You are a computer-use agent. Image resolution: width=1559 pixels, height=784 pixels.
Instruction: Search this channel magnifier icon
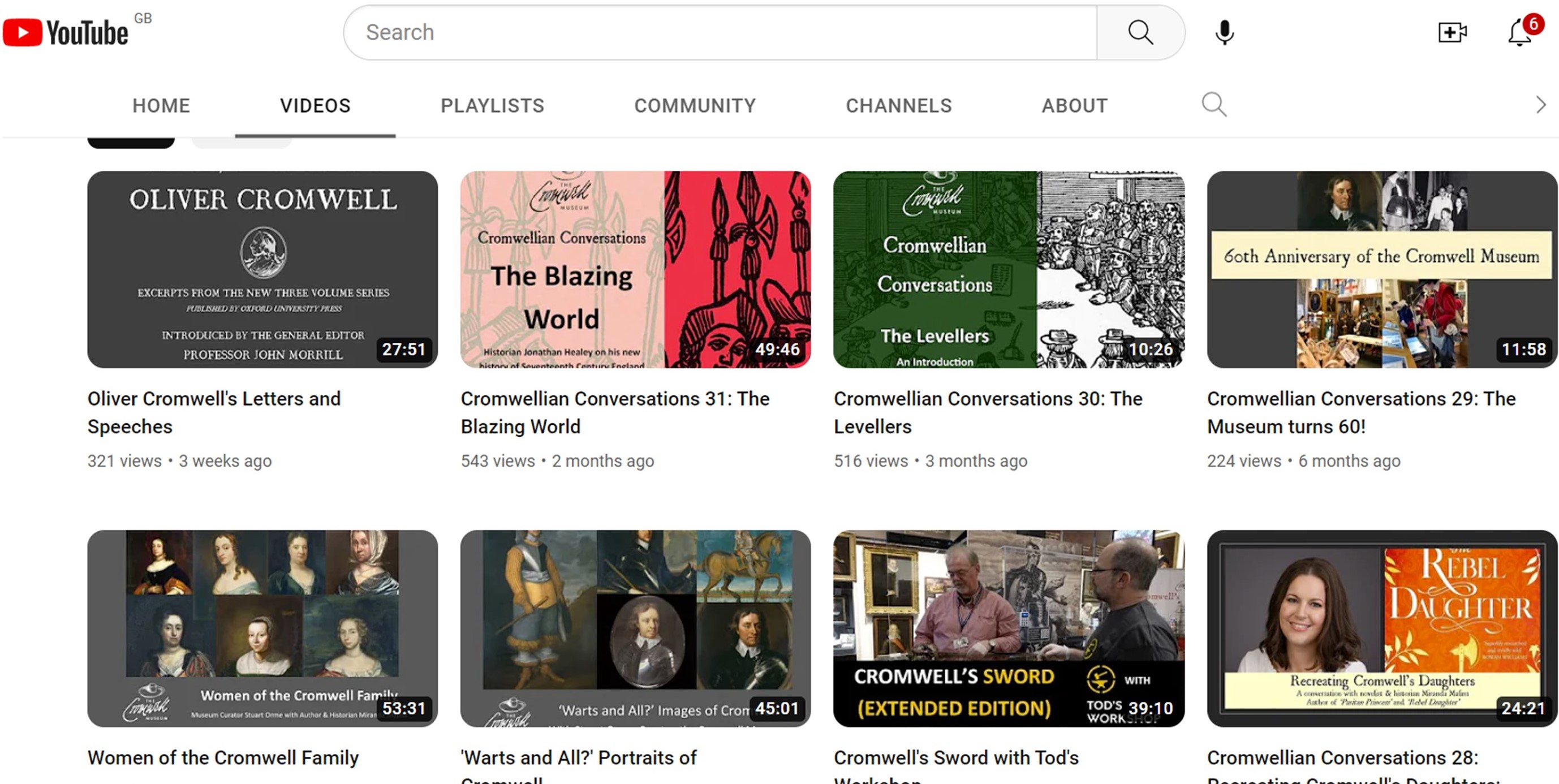pyautogui.click(x=1214, y=105)
